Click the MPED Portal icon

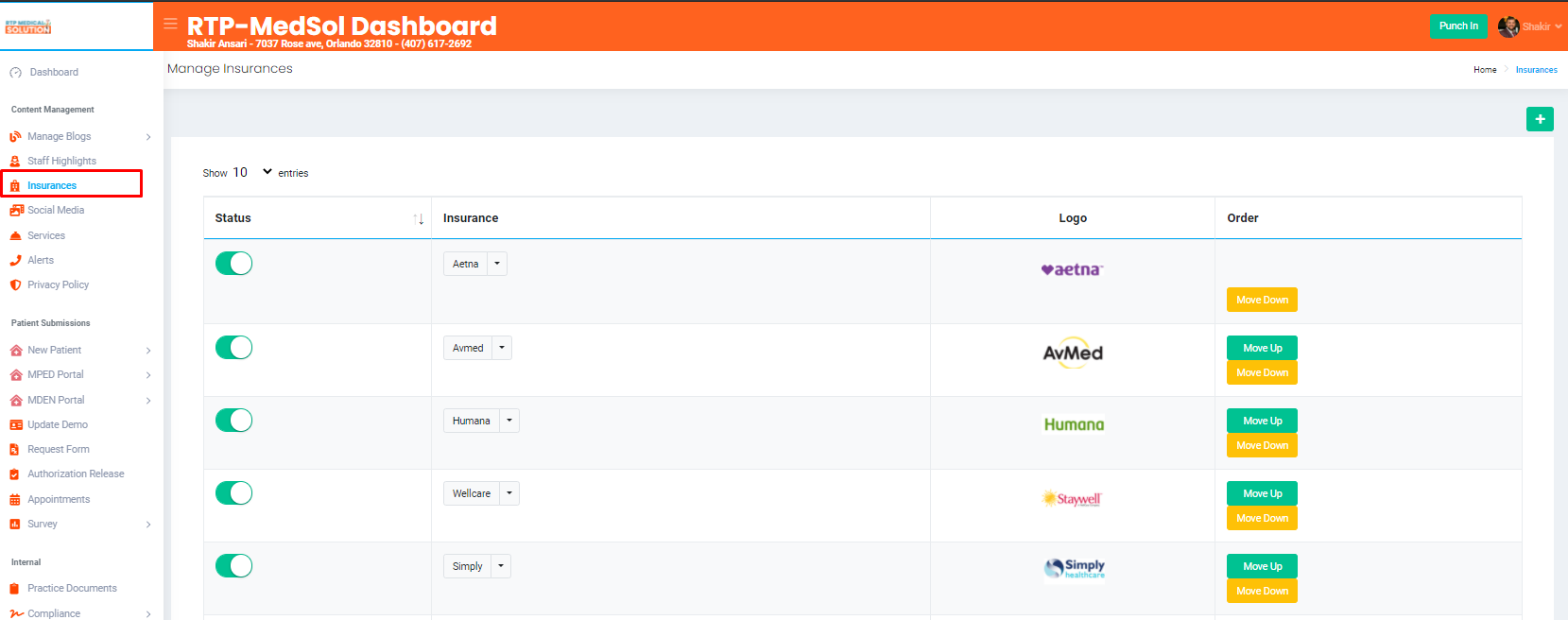click(16, 375)
